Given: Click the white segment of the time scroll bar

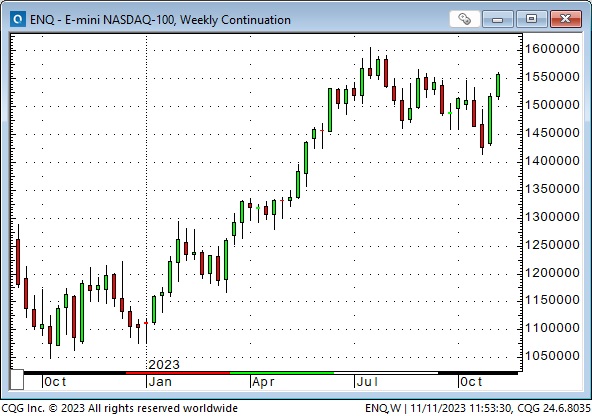Looking at the screenshot, I should coord(386,373).
